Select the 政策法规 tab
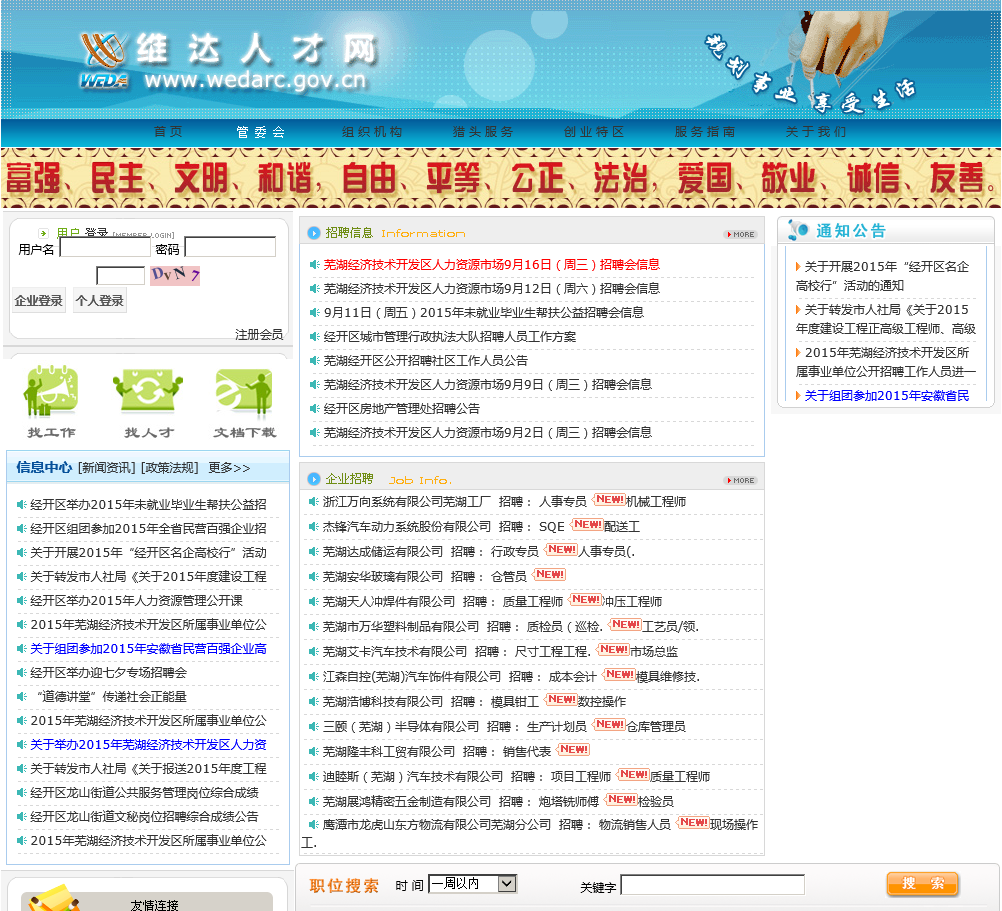The width and height of the screenshot is (1002, 911). coord(170,468)
